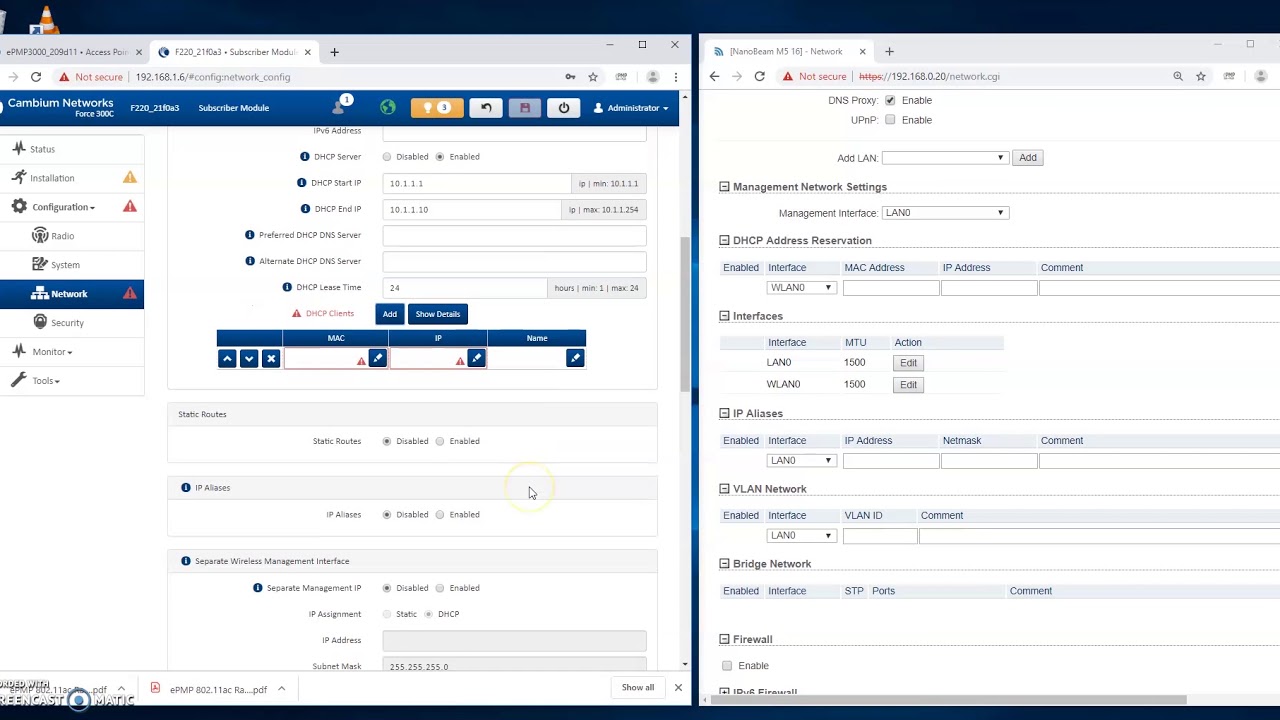Click the pencil edit icon in MAC column
1280x720 pixels.
tap(377, 358)
